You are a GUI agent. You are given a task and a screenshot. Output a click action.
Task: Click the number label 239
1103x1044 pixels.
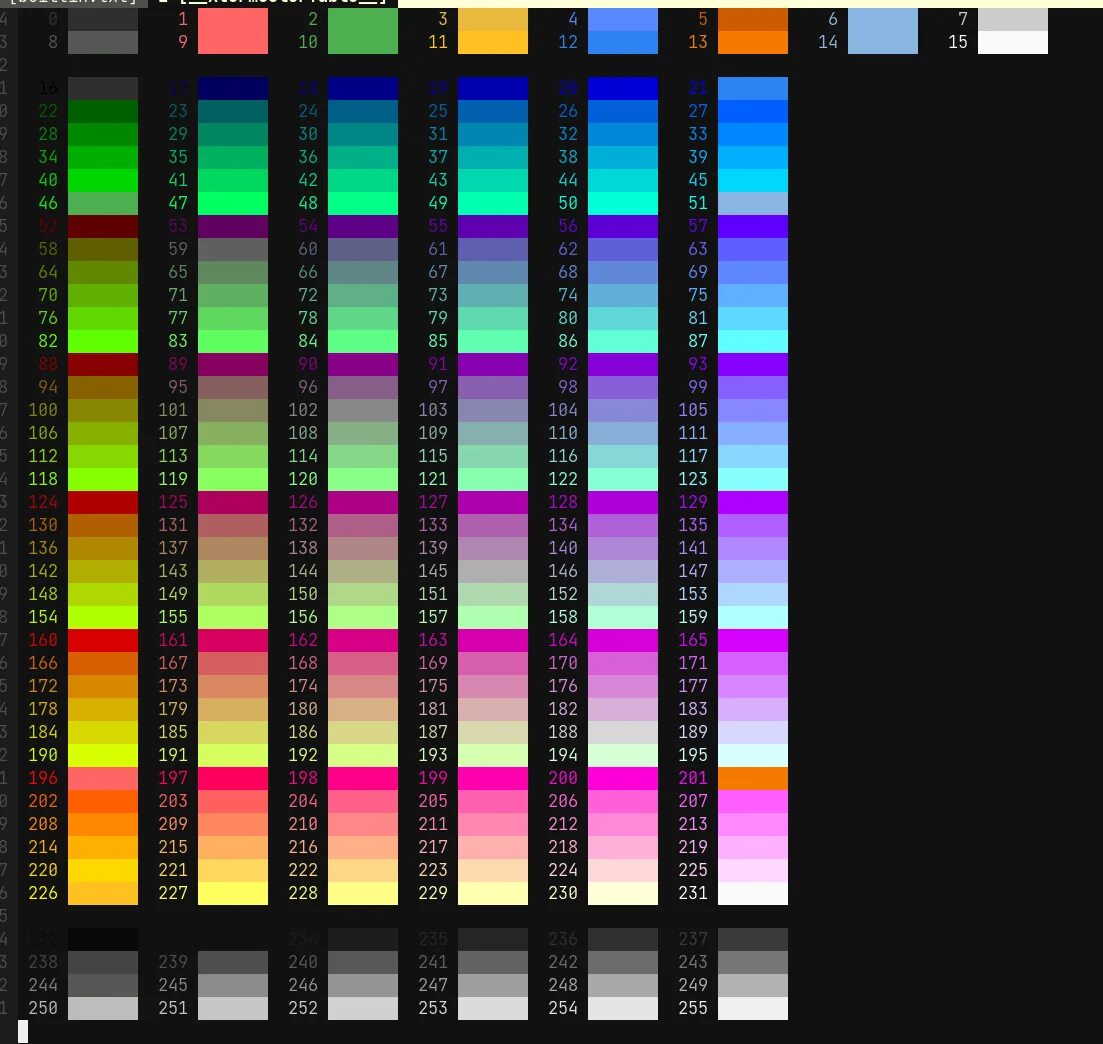(x=173, y=962)
